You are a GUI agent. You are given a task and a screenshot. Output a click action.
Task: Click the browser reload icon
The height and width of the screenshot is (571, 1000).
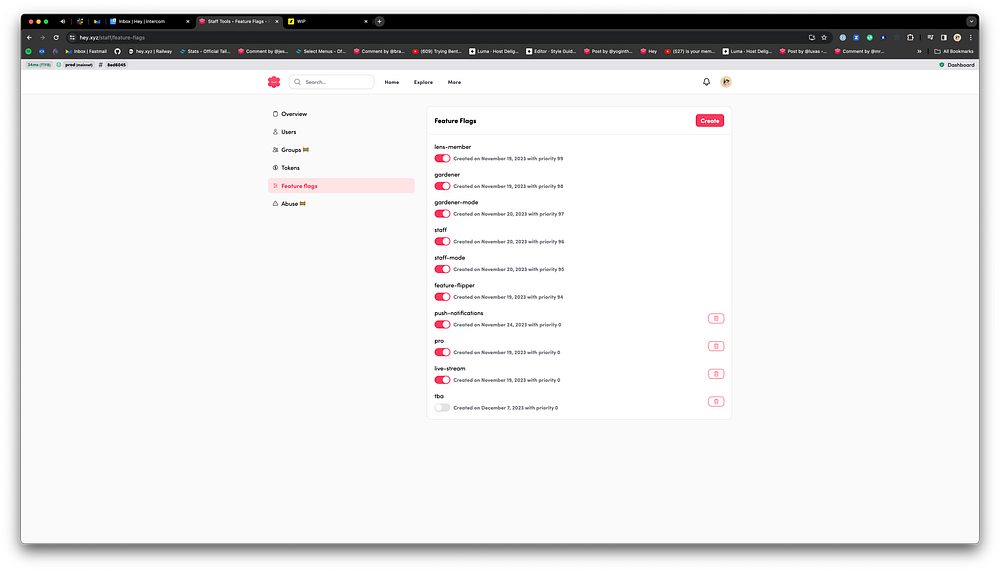pos(56,38)
